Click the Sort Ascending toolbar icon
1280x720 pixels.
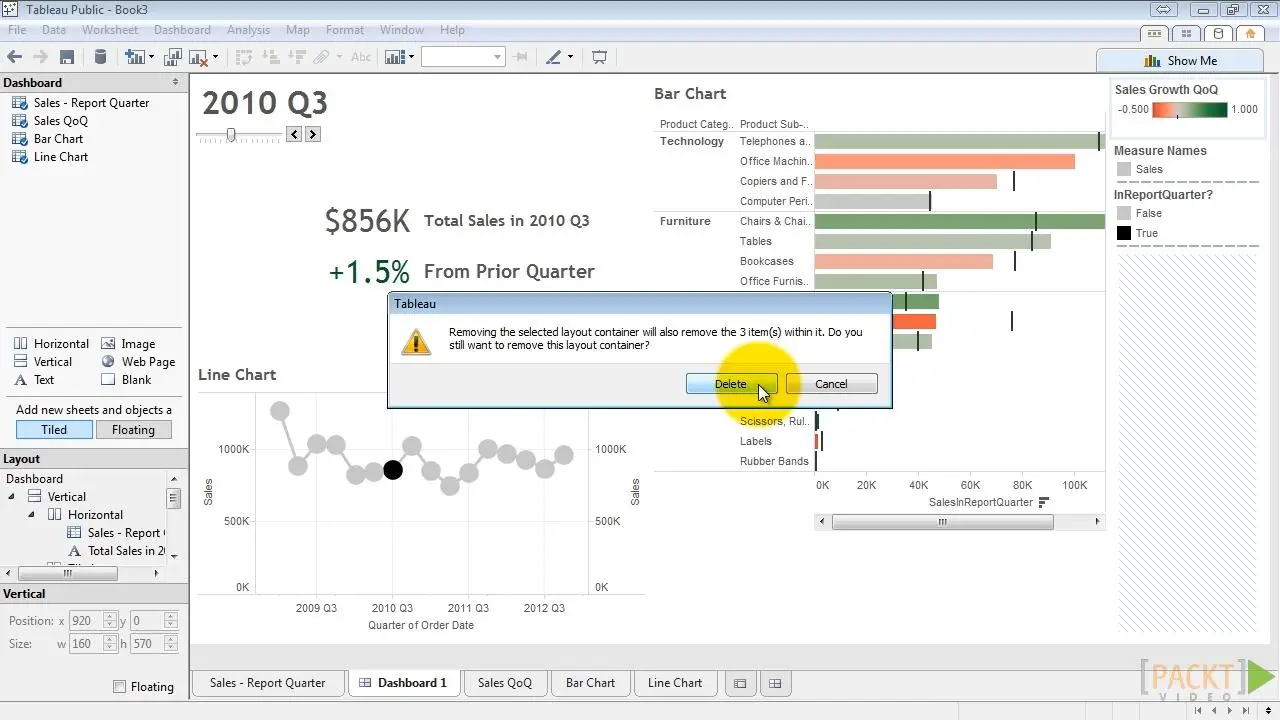270,57
